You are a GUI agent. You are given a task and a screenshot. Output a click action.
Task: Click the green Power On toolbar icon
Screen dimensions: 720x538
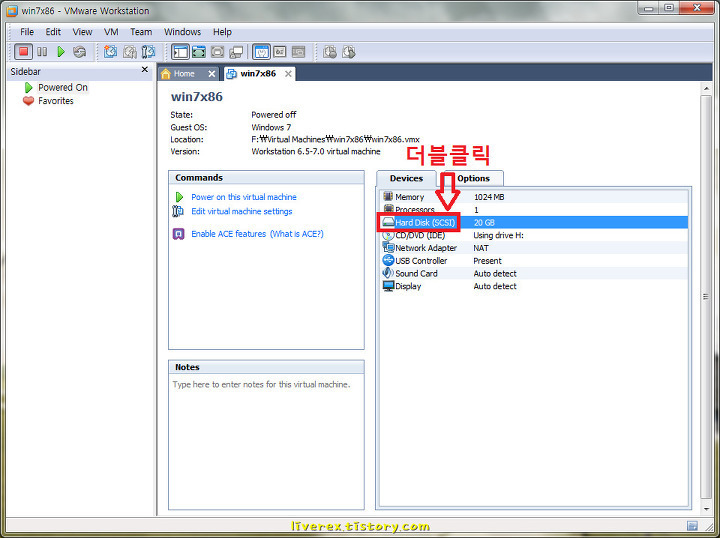pyautogui.click(x=61, y=51)
